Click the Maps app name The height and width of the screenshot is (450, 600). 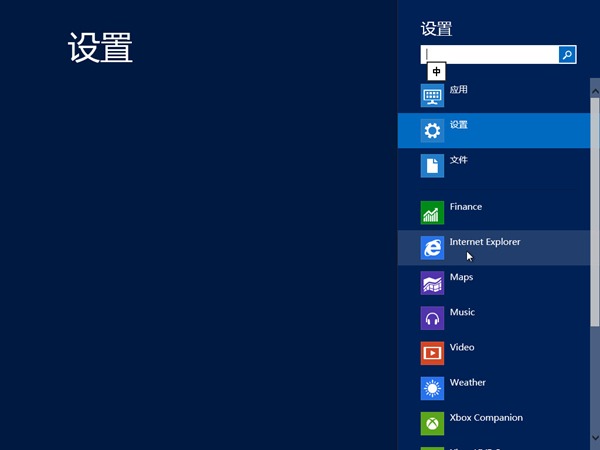[461, 277]
